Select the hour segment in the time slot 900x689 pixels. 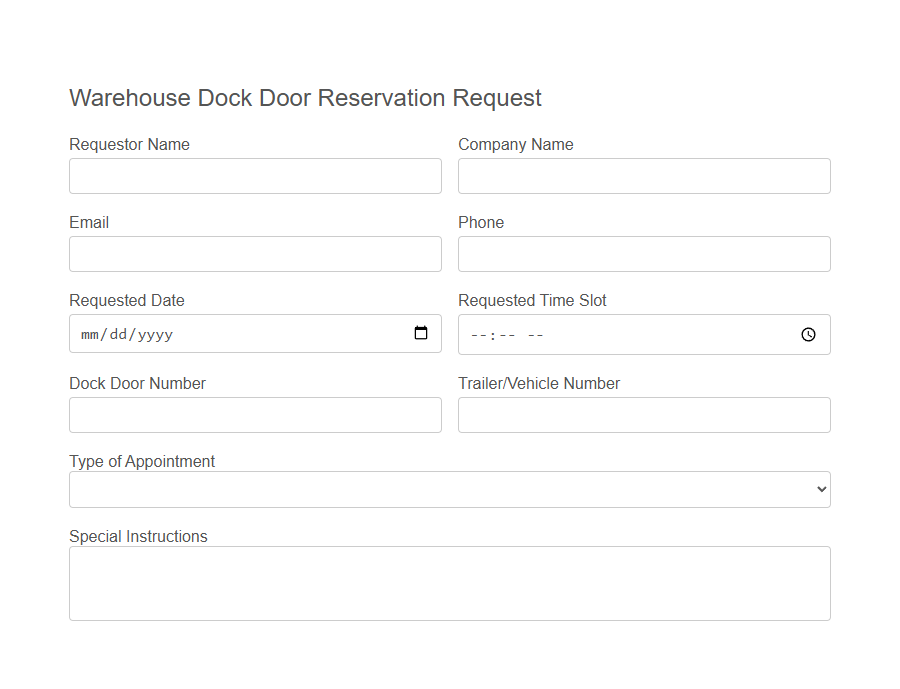(x=478, y=335)
